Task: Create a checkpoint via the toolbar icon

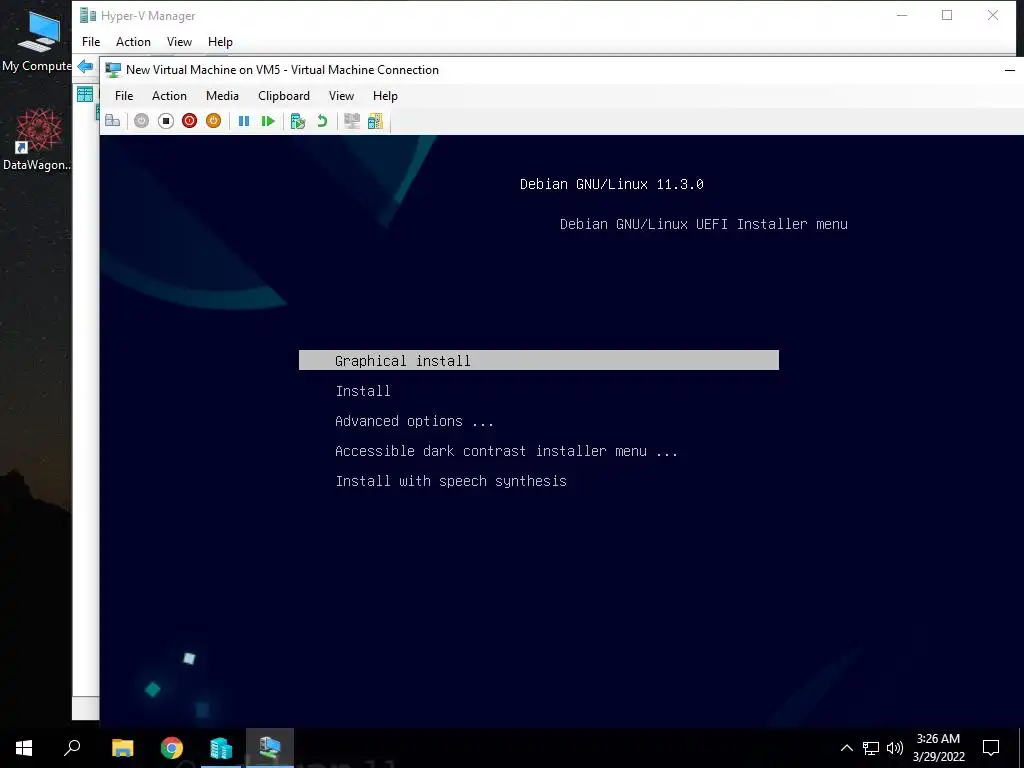Action: pos(298,121)
